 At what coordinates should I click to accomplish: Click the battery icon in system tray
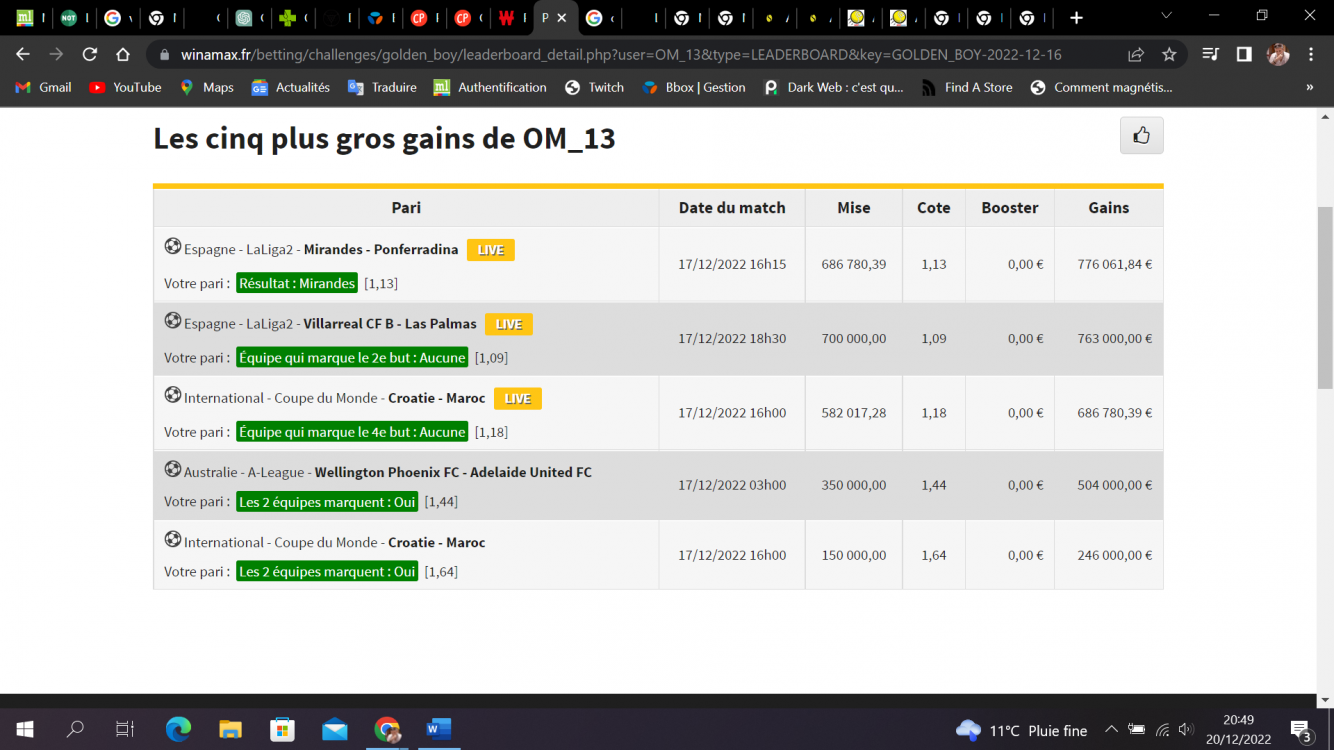(x=1136, y=730)
